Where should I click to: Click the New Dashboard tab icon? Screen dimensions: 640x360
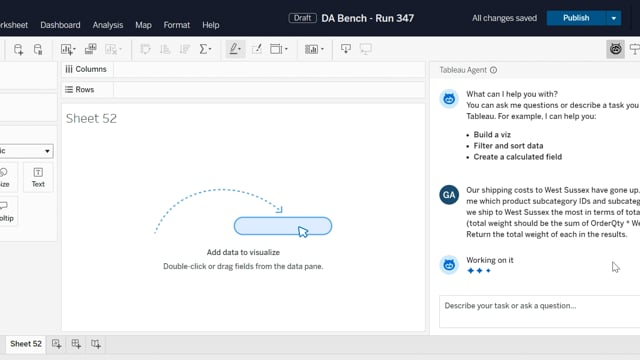76,344
